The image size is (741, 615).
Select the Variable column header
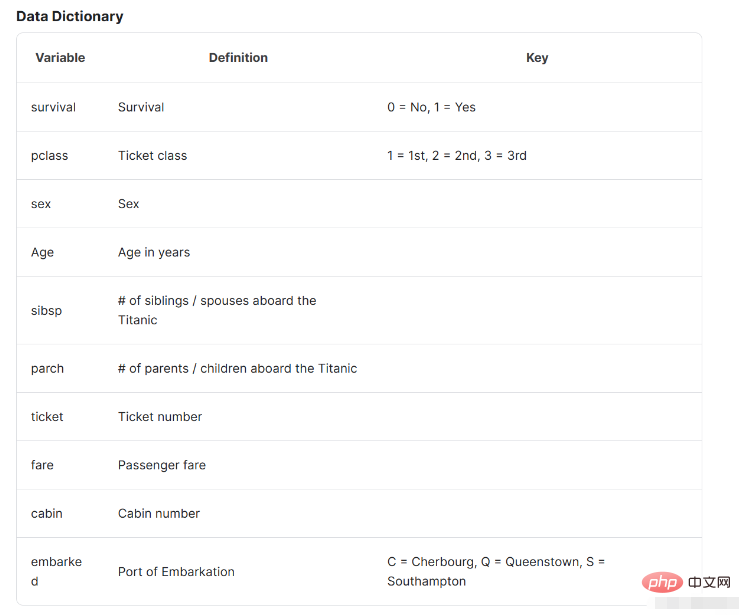pos(60,58)
